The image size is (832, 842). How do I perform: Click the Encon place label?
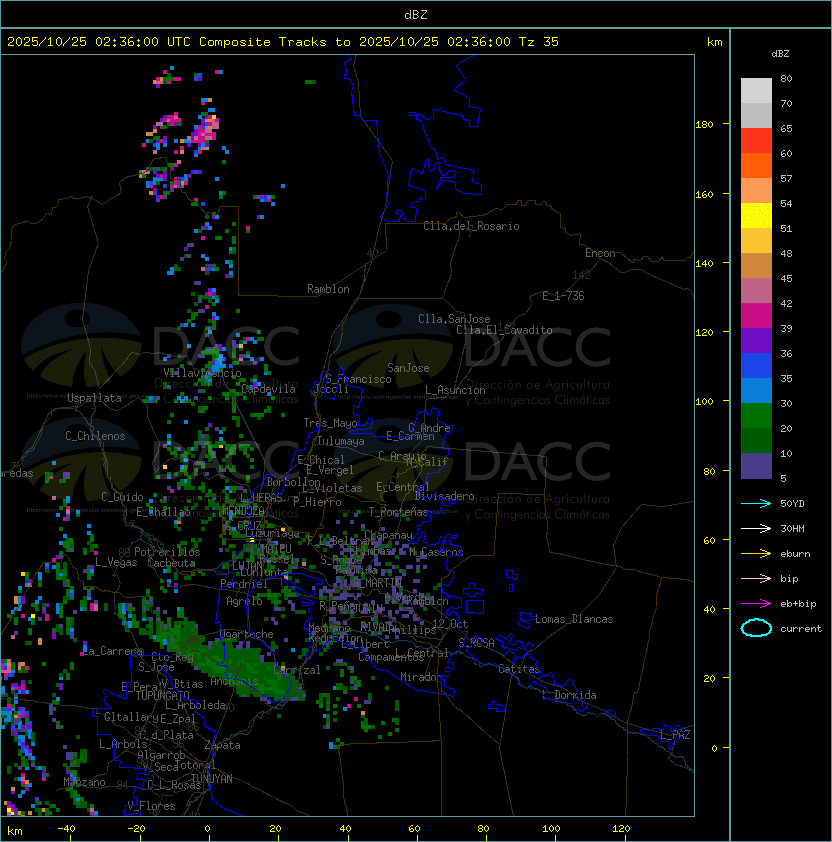600,253
